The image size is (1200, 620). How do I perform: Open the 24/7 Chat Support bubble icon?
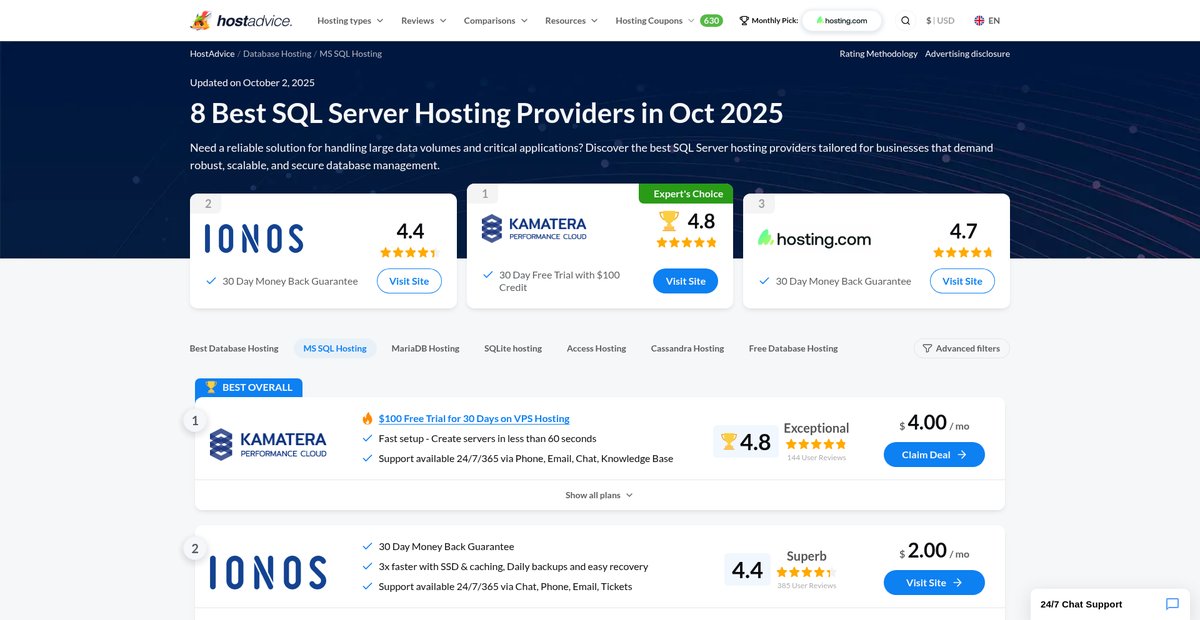pyautogui.click(x=1172, y=604)
